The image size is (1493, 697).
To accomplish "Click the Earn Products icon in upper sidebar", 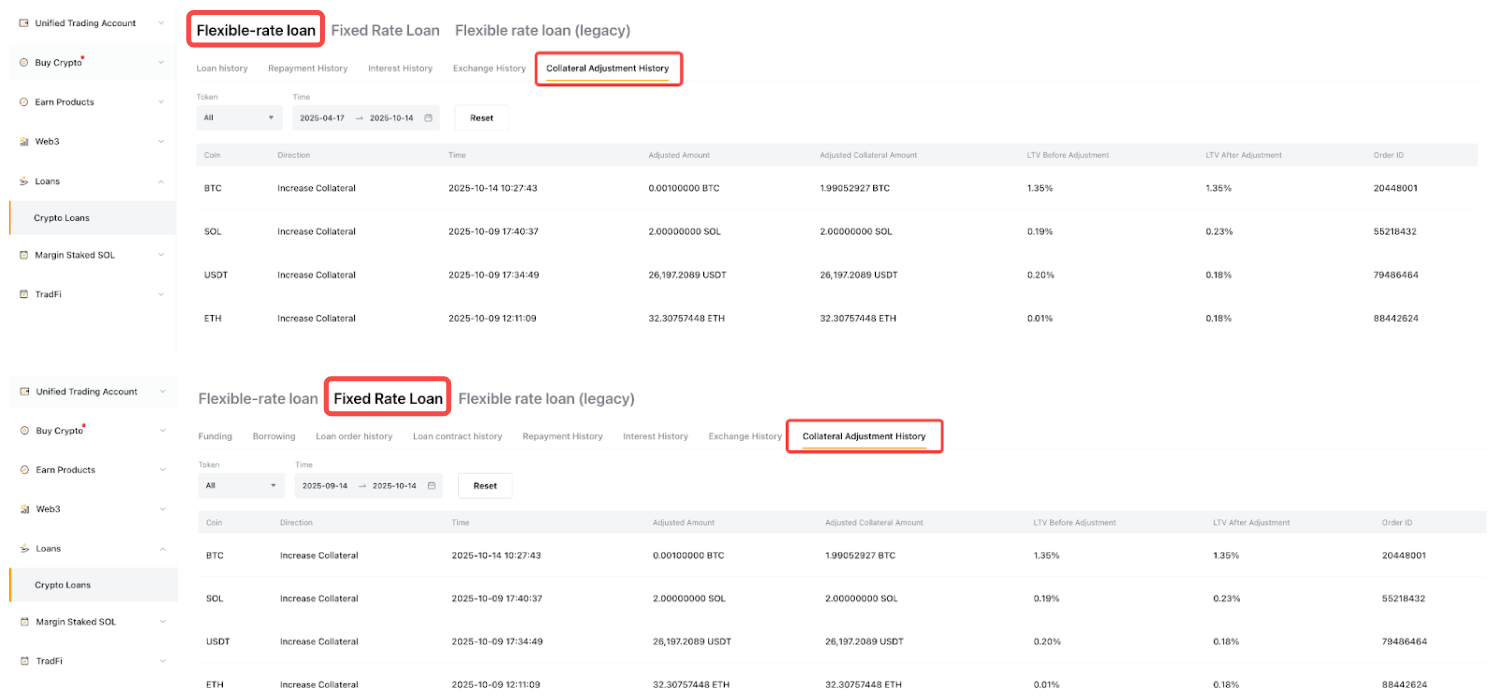I will (x=24, y=102).
